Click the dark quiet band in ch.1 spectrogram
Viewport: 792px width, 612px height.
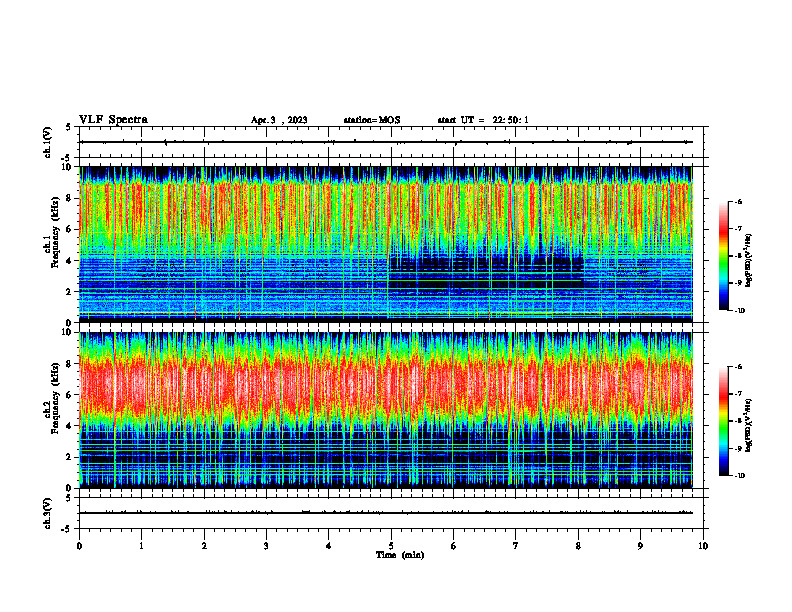point(486,273)
